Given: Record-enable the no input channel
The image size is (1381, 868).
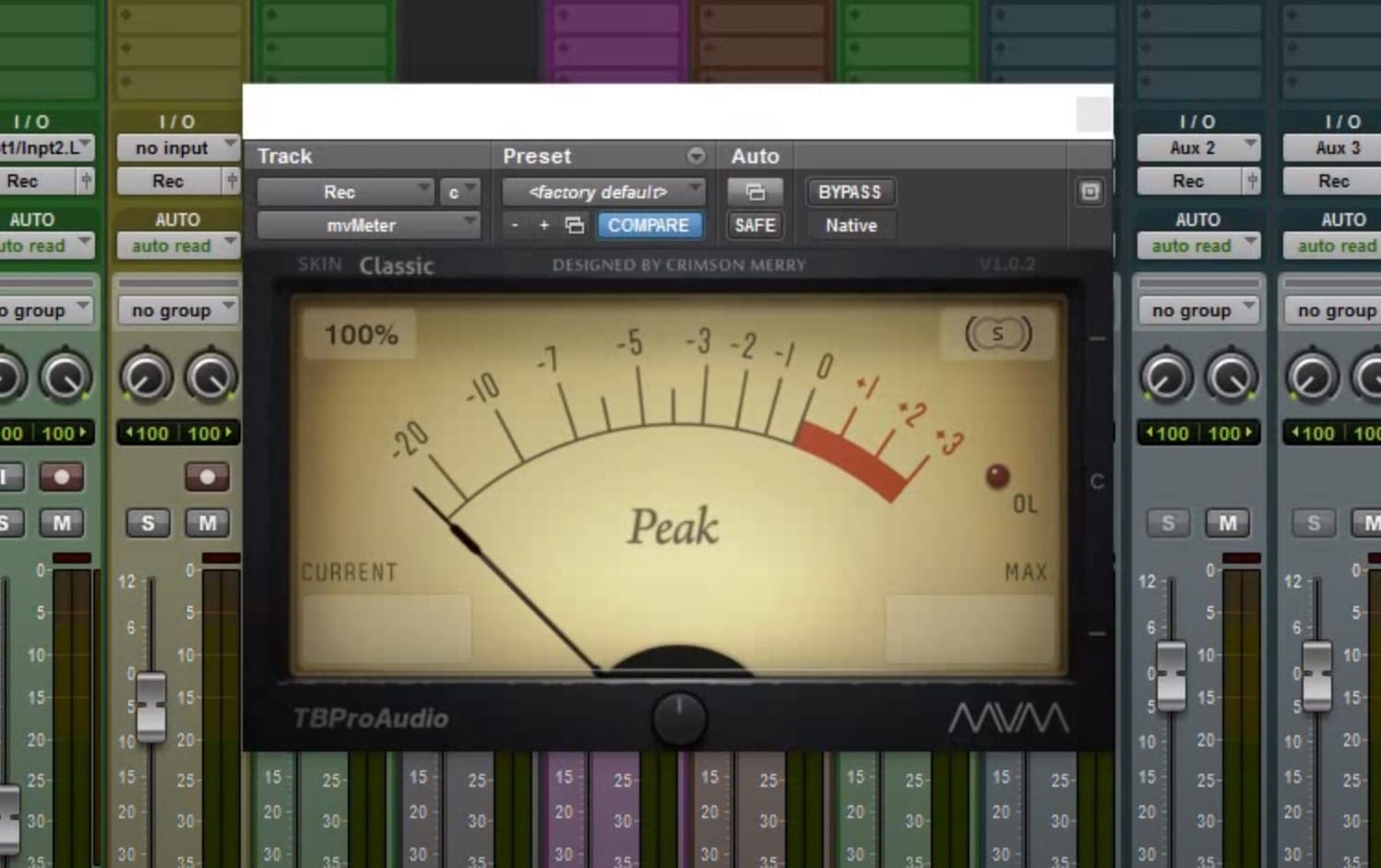Looking at the screenshot, I should pos(207,477).
